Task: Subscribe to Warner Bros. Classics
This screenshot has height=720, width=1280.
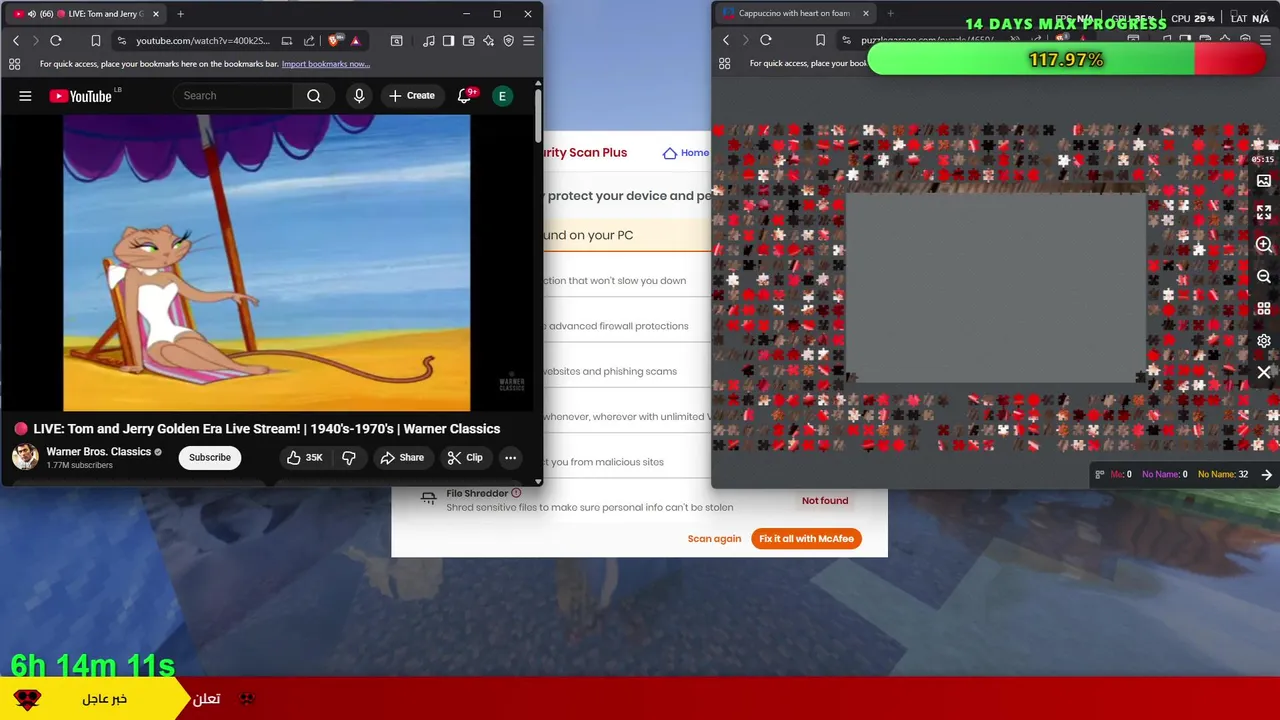Action: 210,458
